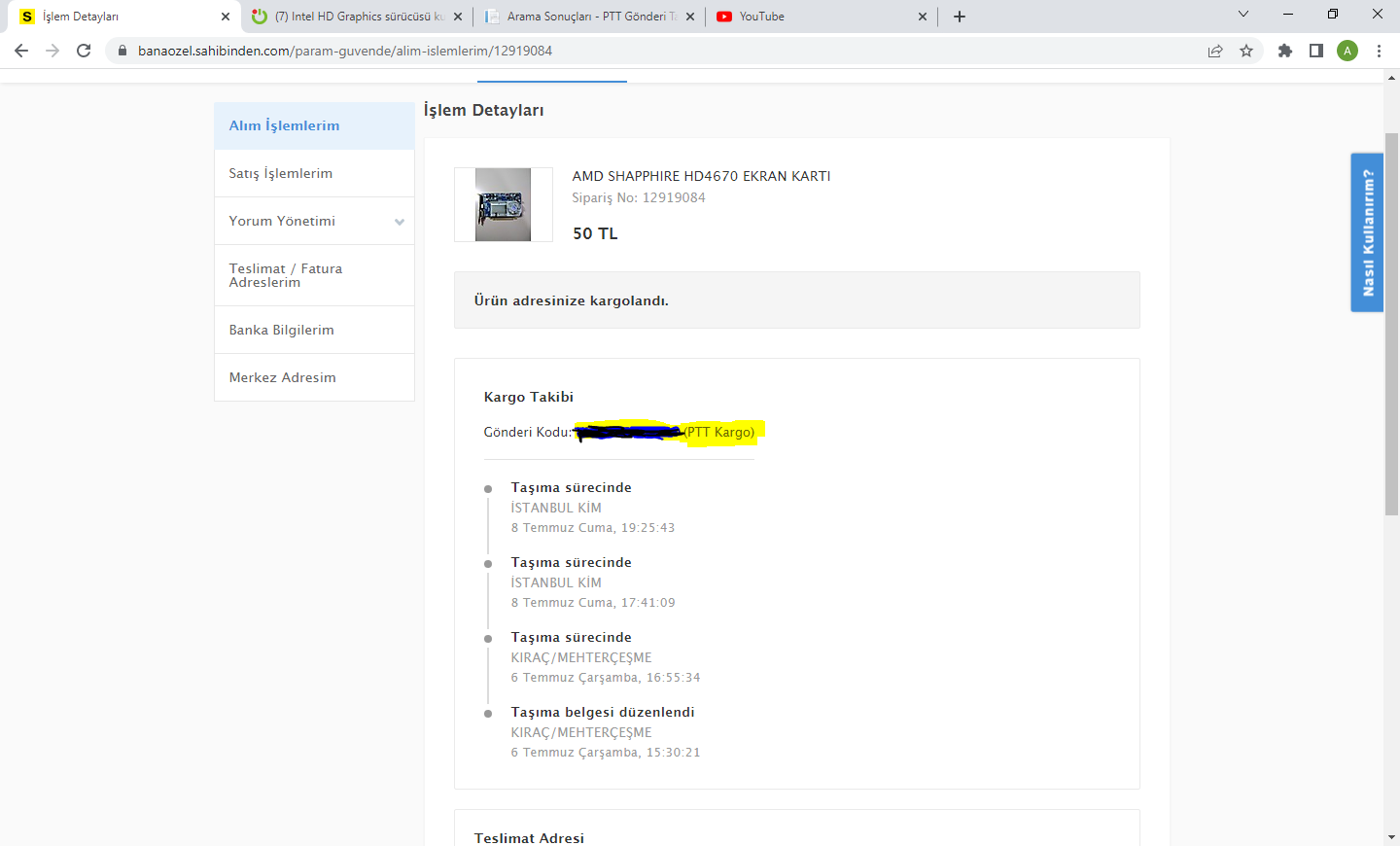Click the Gönderi Kodu label
Screen dimensions: 1400x846
pyautogui.click(x=527, y=432)
